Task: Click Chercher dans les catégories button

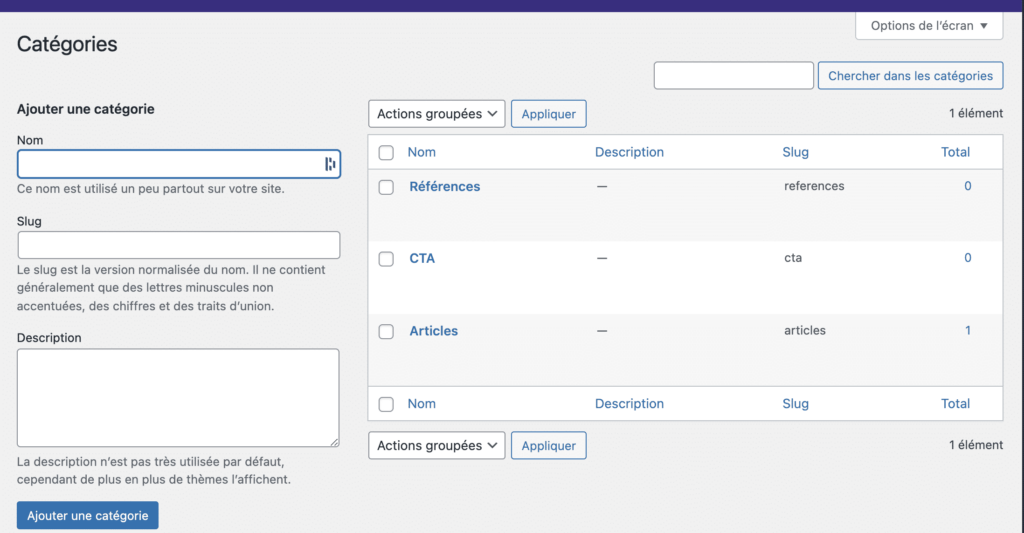Action: pos(910,76)
